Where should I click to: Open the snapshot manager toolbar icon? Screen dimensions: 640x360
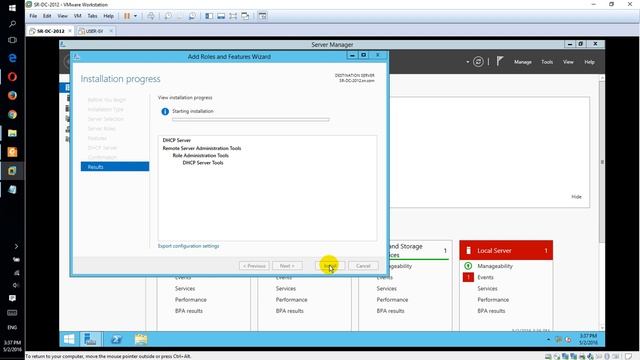click(192, 16)
